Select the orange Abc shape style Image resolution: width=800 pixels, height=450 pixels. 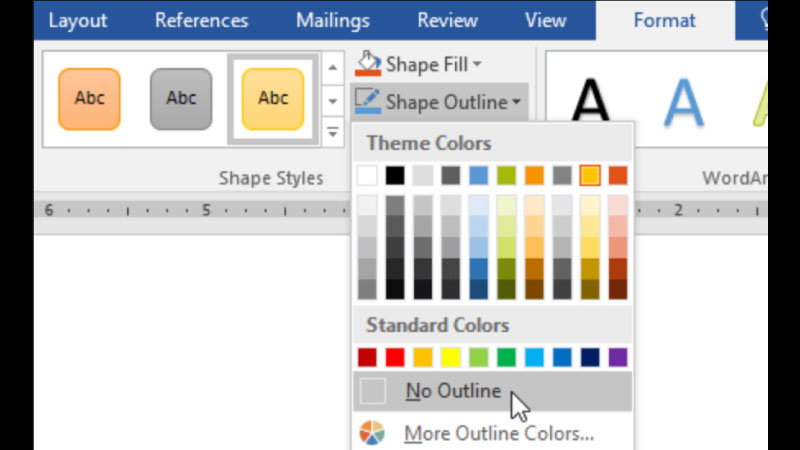[89, 99]
